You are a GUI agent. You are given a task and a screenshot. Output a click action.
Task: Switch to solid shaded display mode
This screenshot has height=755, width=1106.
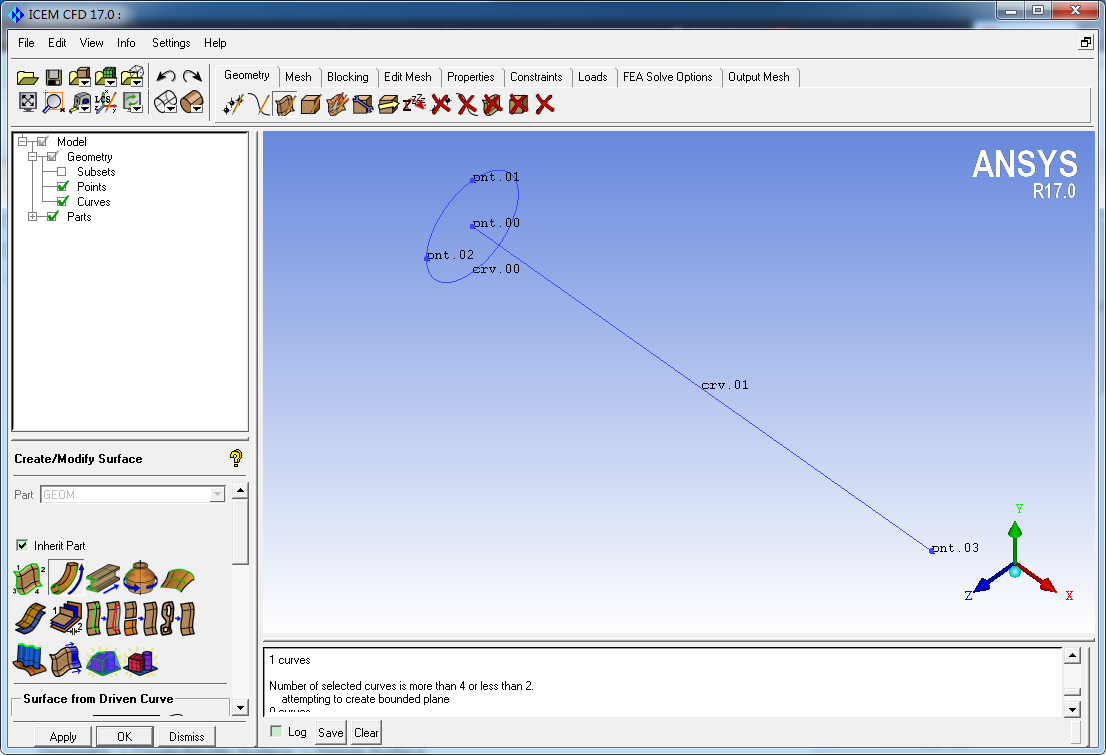click(x=192, y=102)
